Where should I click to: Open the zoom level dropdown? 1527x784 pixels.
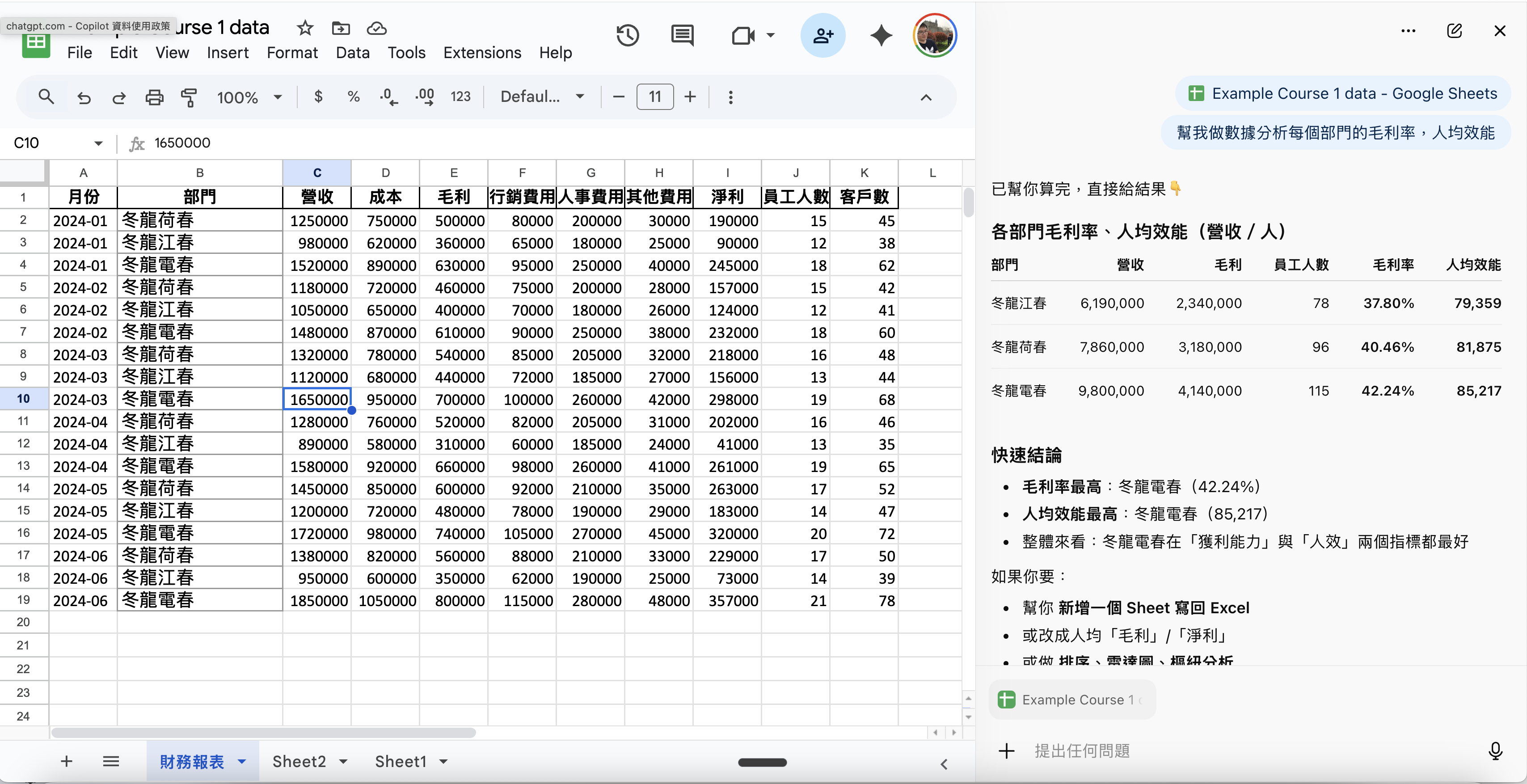pos(249,97)
